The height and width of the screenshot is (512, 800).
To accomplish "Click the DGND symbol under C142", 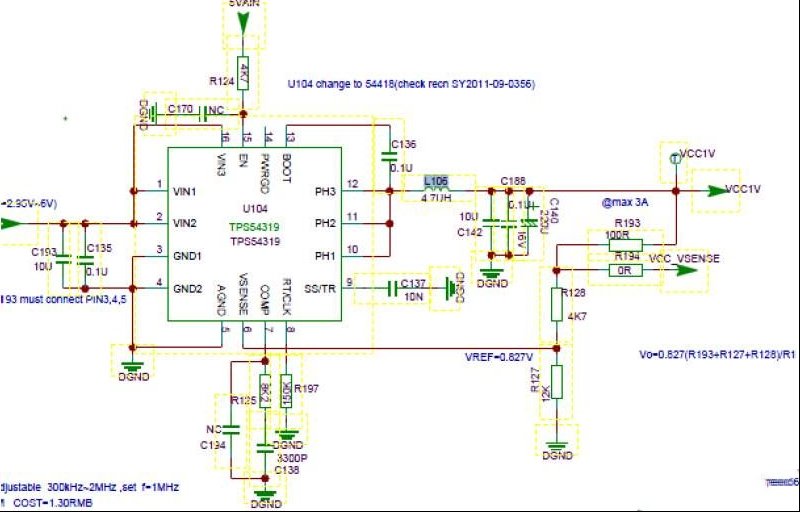I will point(491,273).
